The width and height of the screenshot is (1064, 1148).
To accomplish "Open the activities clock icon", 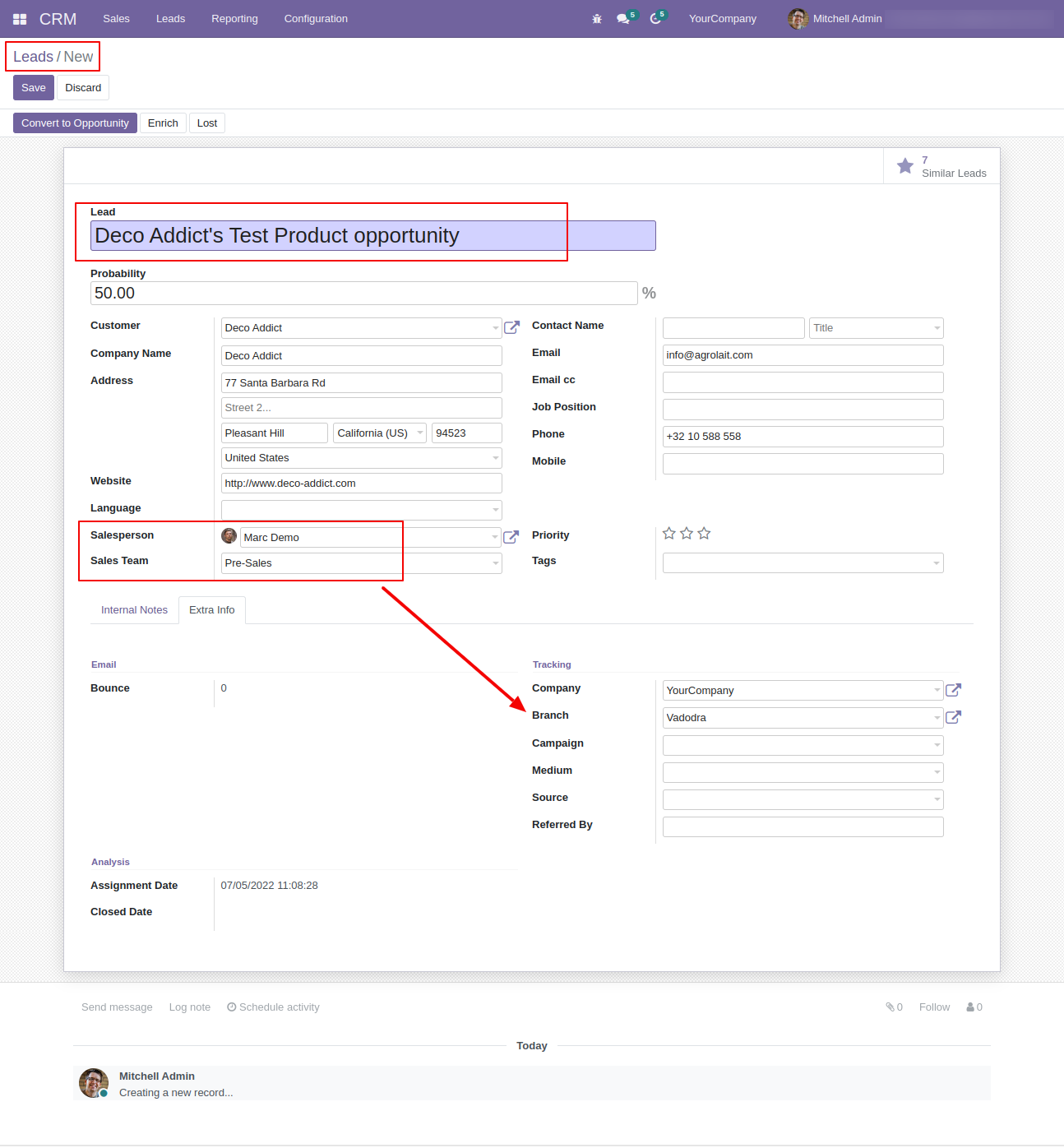I will pyautogui.click(x=655, y=19).
